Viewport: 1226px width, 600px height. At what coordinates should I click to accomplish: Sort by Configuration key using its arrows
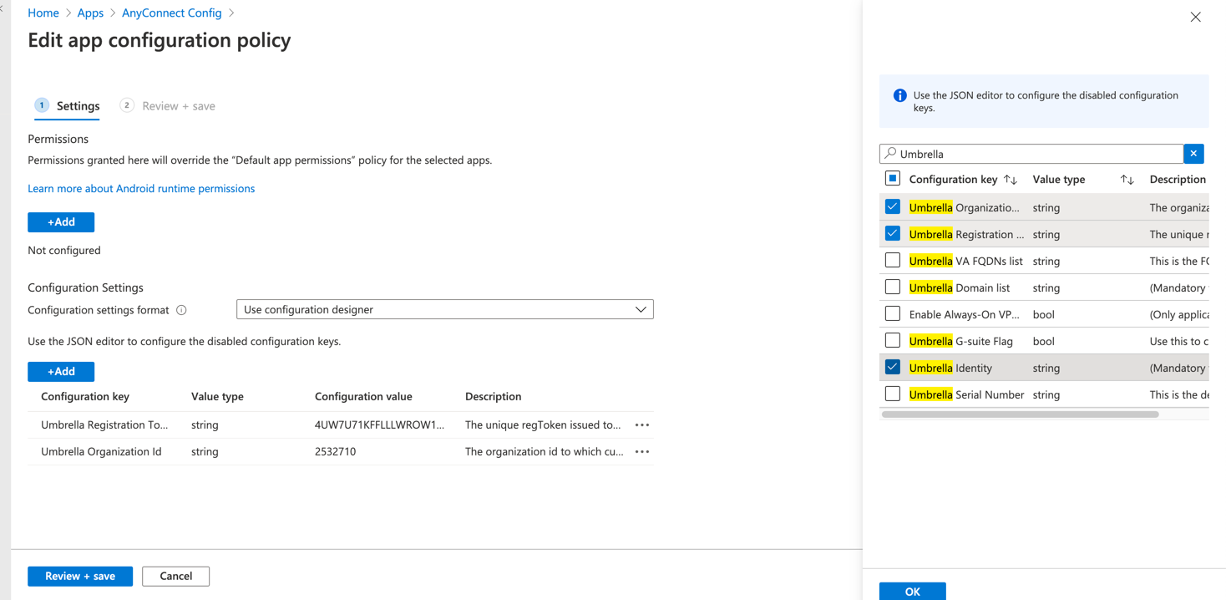pos(1010,180)
